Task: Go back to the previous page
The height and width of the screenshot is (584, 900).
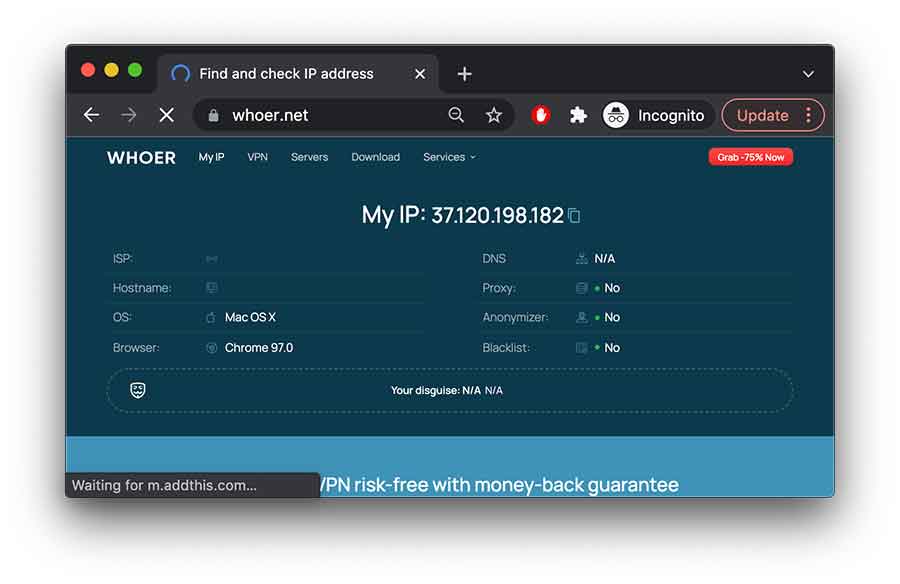Action: (91, 115)
